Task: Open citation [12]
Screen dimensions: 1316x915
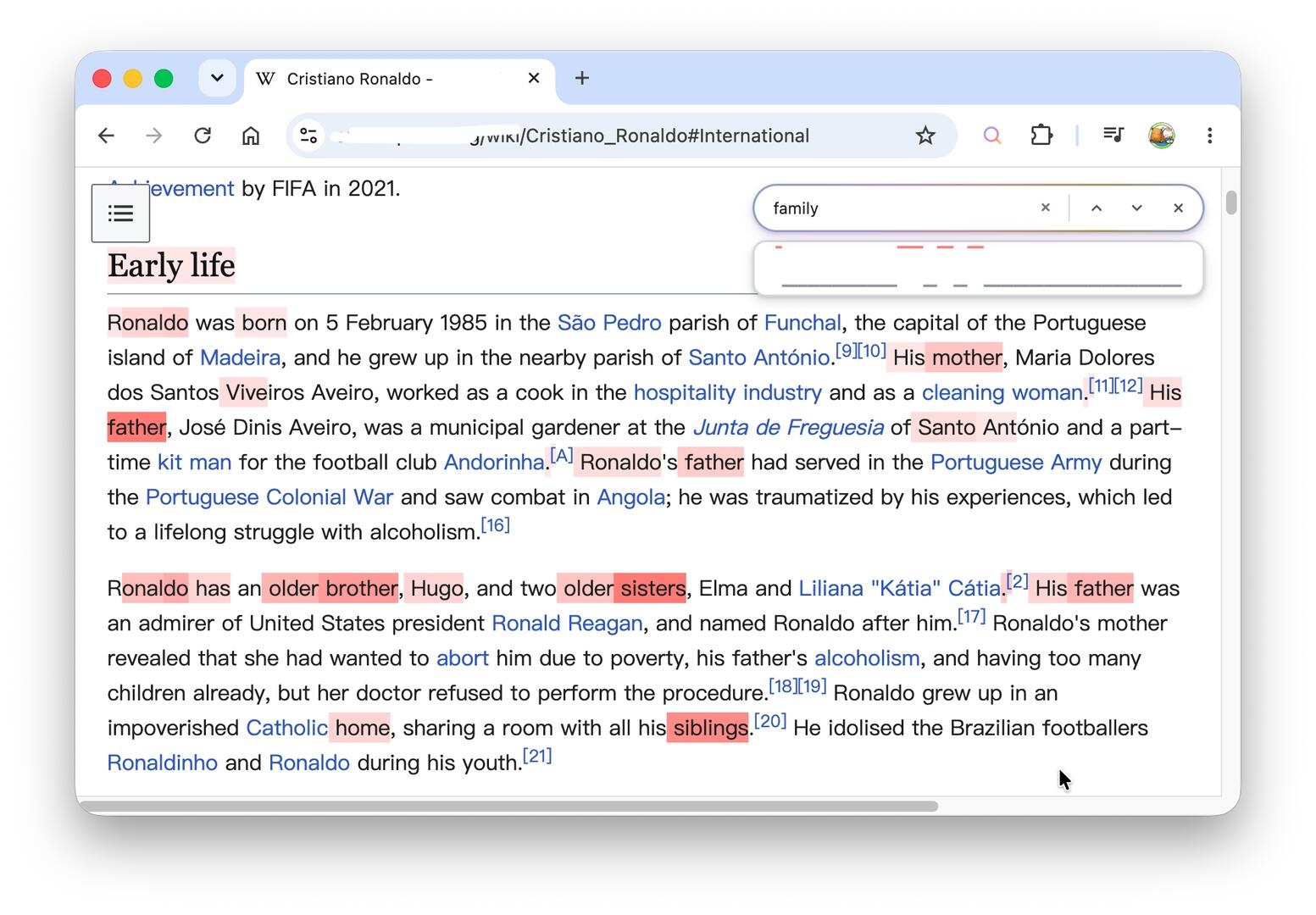Action: [x=1129, y=385]
